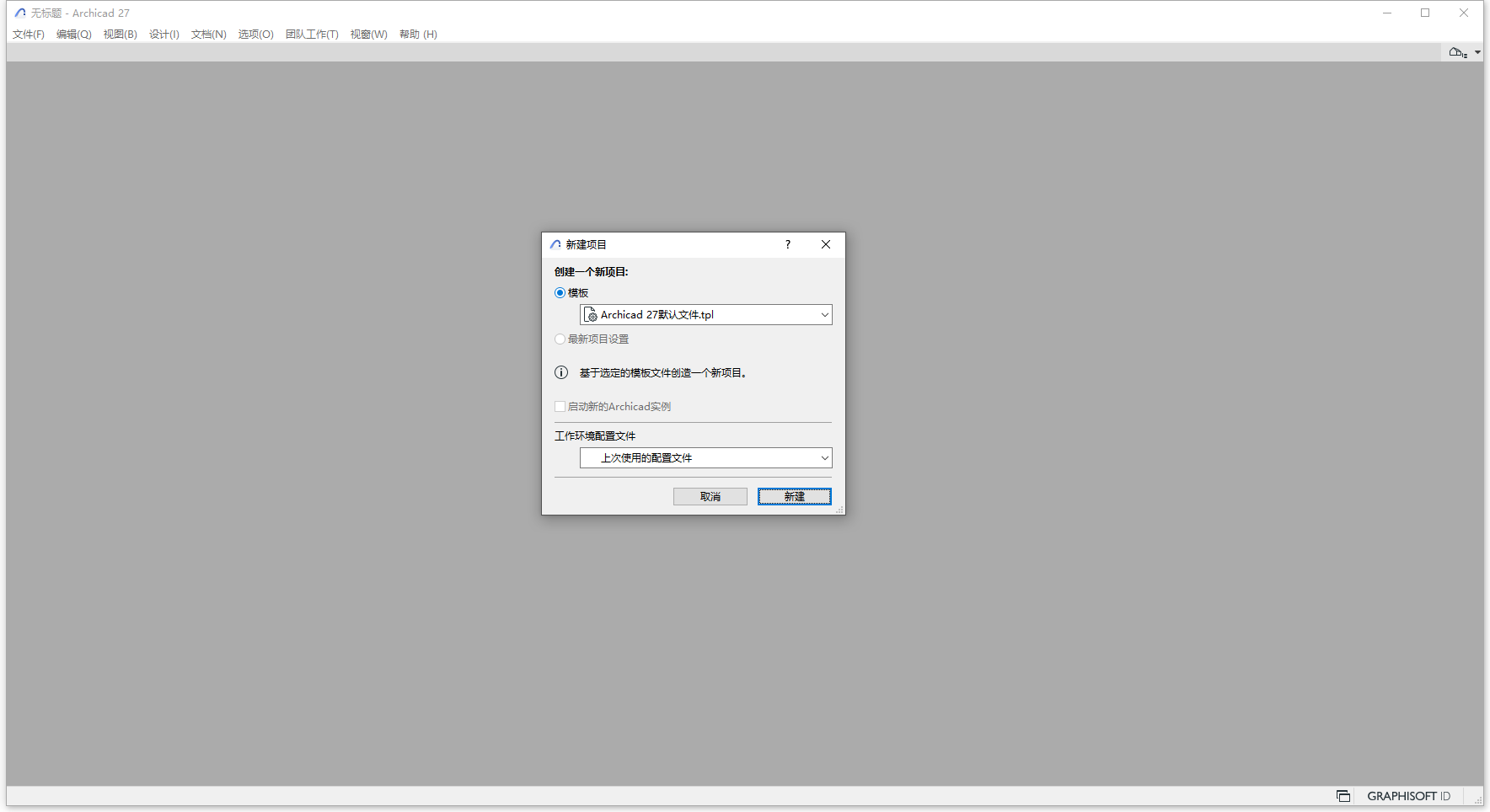Open the Help question mark in the dialog
Screen dimensions: 1490x812
tap(788, 244)
